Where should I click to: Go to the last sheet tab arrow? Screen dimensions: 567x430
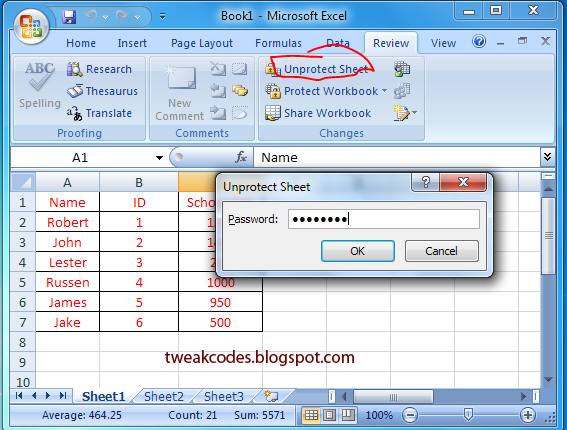[x=63, y=396]
